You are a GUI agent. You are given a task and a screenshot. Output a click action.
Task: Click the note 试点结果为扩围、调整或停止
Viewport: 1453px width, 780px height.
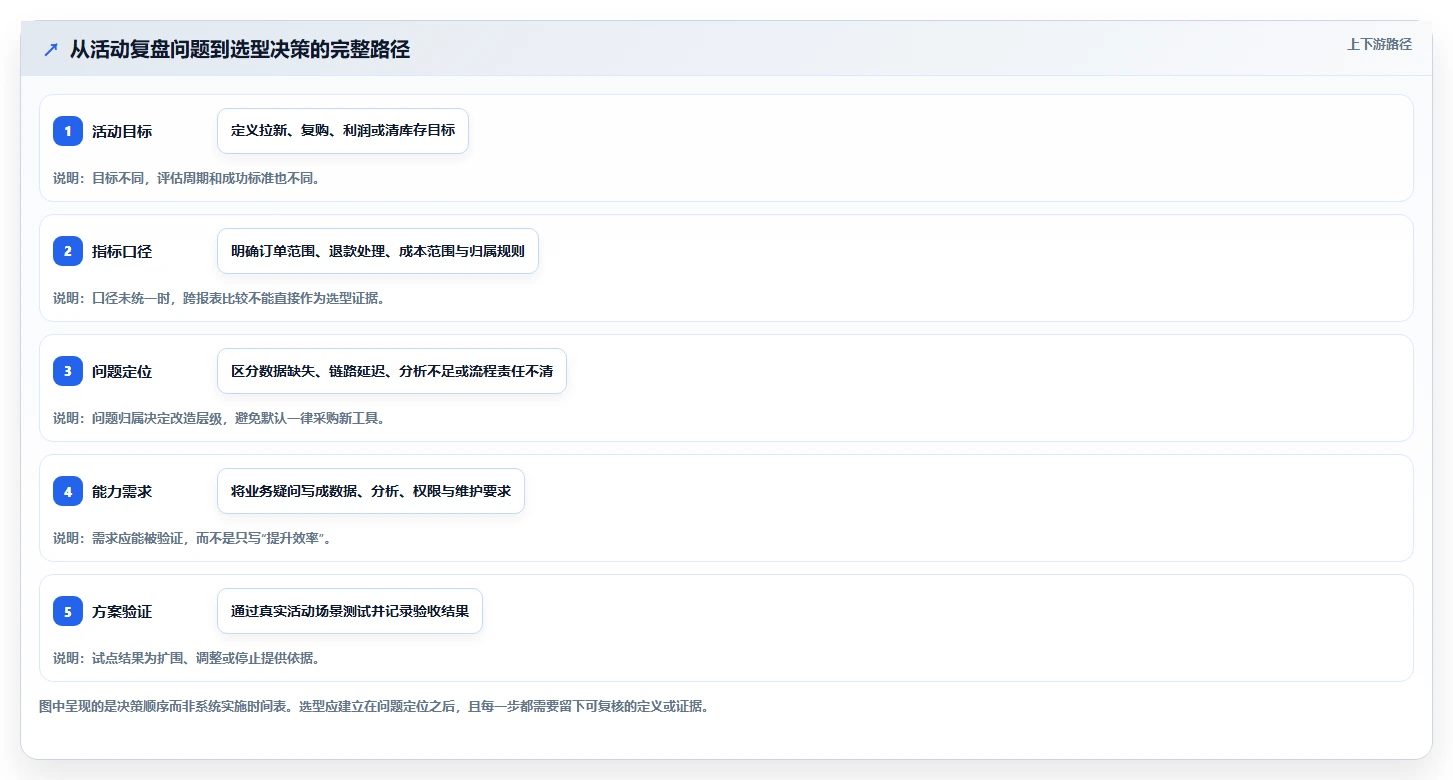coord(186,658)
